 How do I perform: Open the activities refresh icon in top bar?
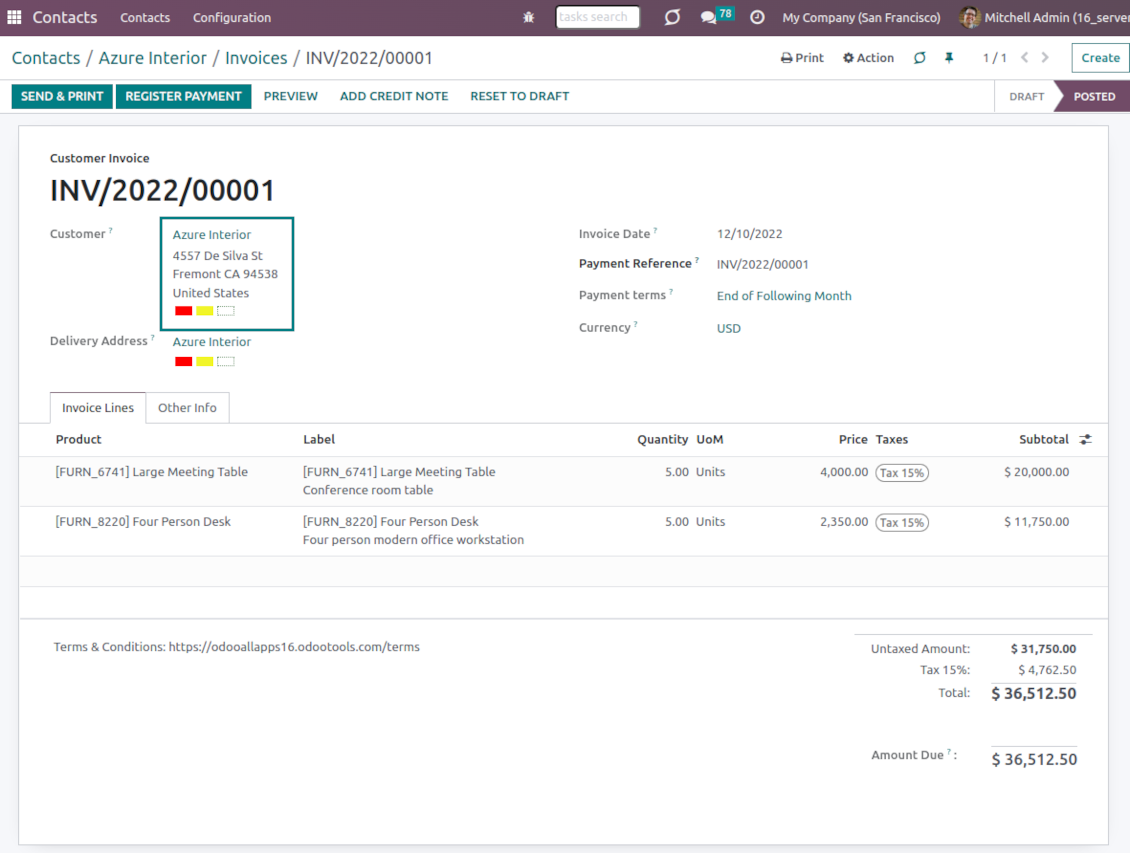tap(672, 17)
